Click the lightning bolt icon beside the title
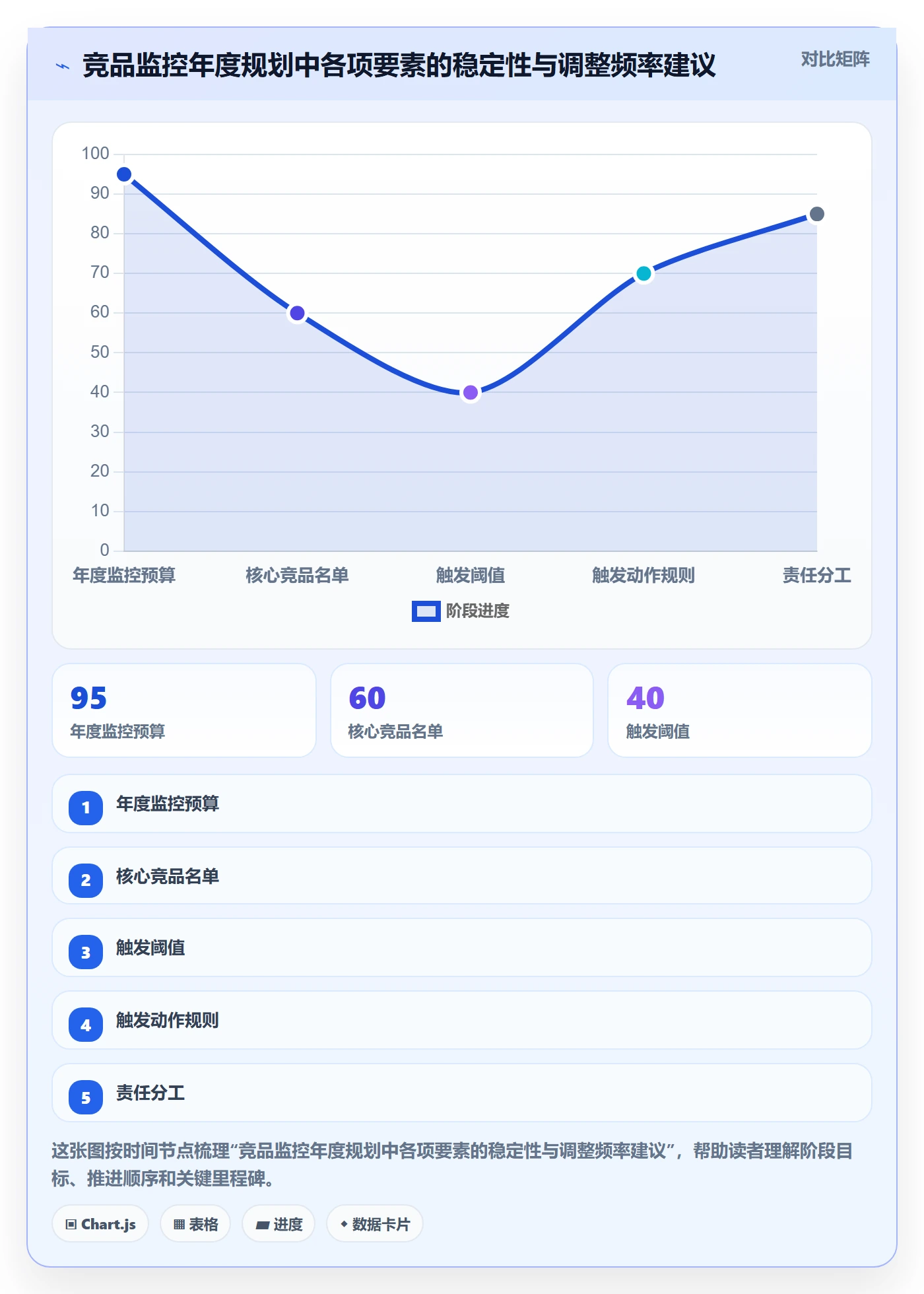This screenshot has width=924, height=1294. (63, 66)
